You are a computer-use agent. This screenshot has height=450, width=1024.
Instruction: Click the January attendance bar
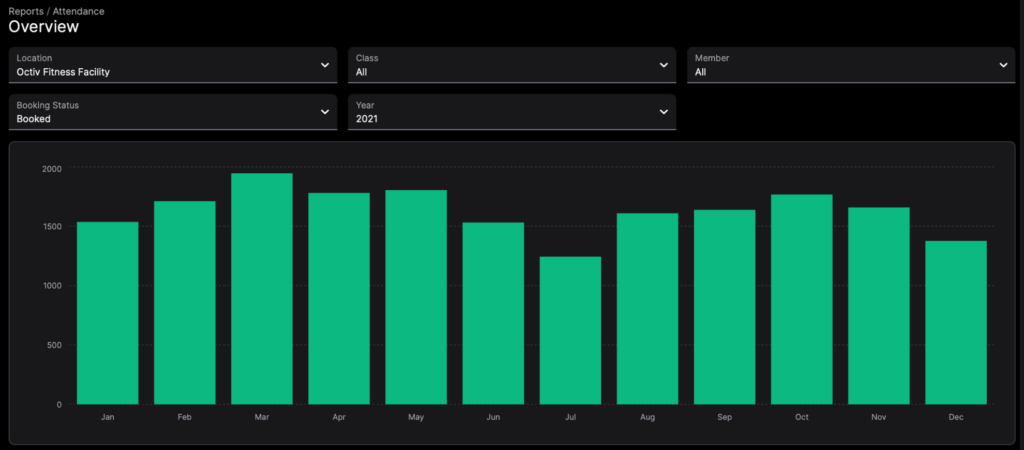click(107, 313)
